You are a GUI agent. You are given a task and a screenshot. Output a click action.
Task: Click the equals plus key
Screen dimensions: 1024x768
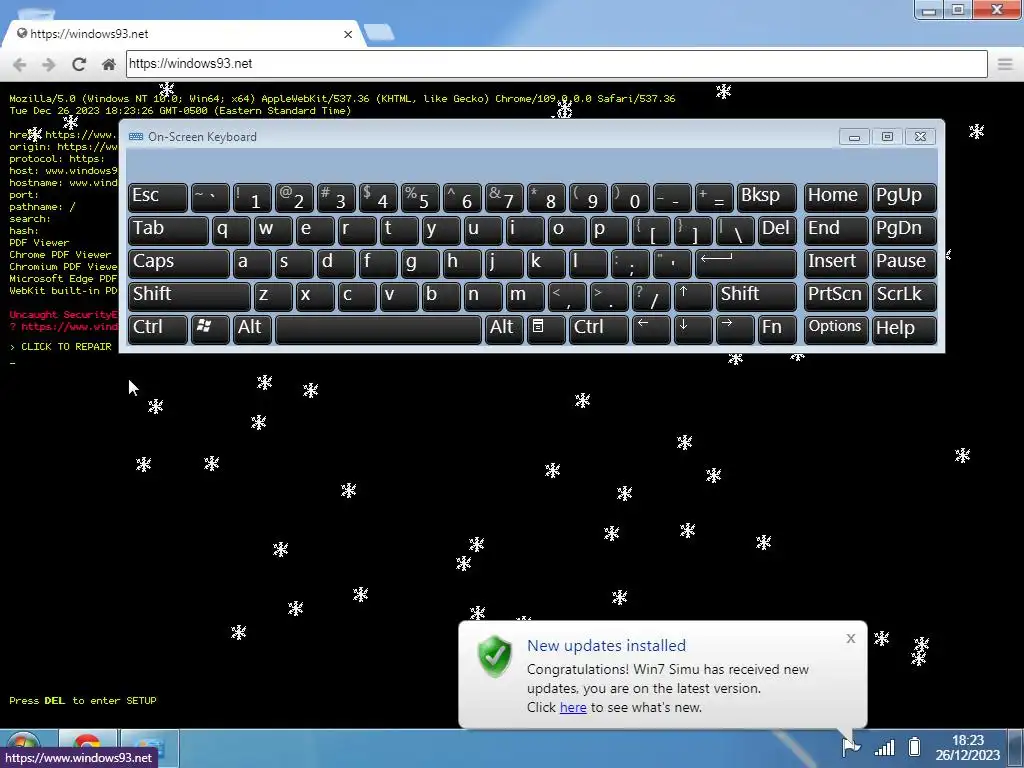(x=714, y=197)
